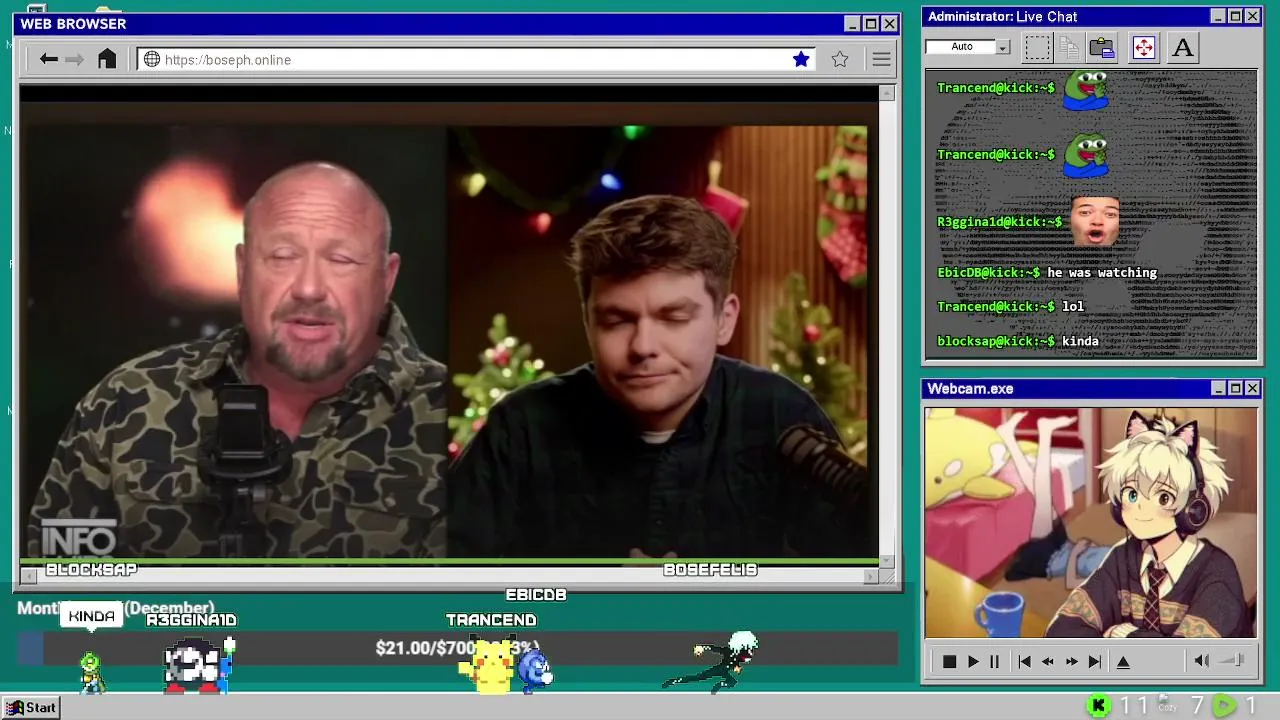Click the Administrator: Live Chat title bar
Image resolution: width=1280 pixels, height=720 pixels.
pyautogui.click(x=1090, y=16)
